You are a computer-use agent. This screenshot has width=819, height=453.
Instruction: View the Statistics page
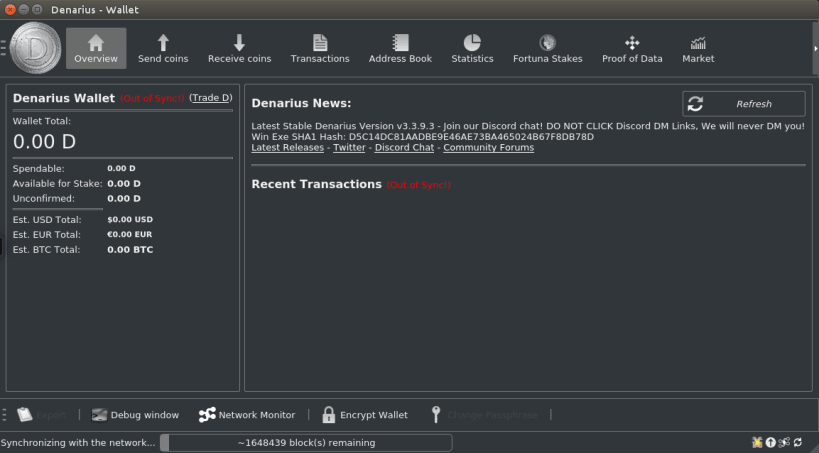point(472,49)
